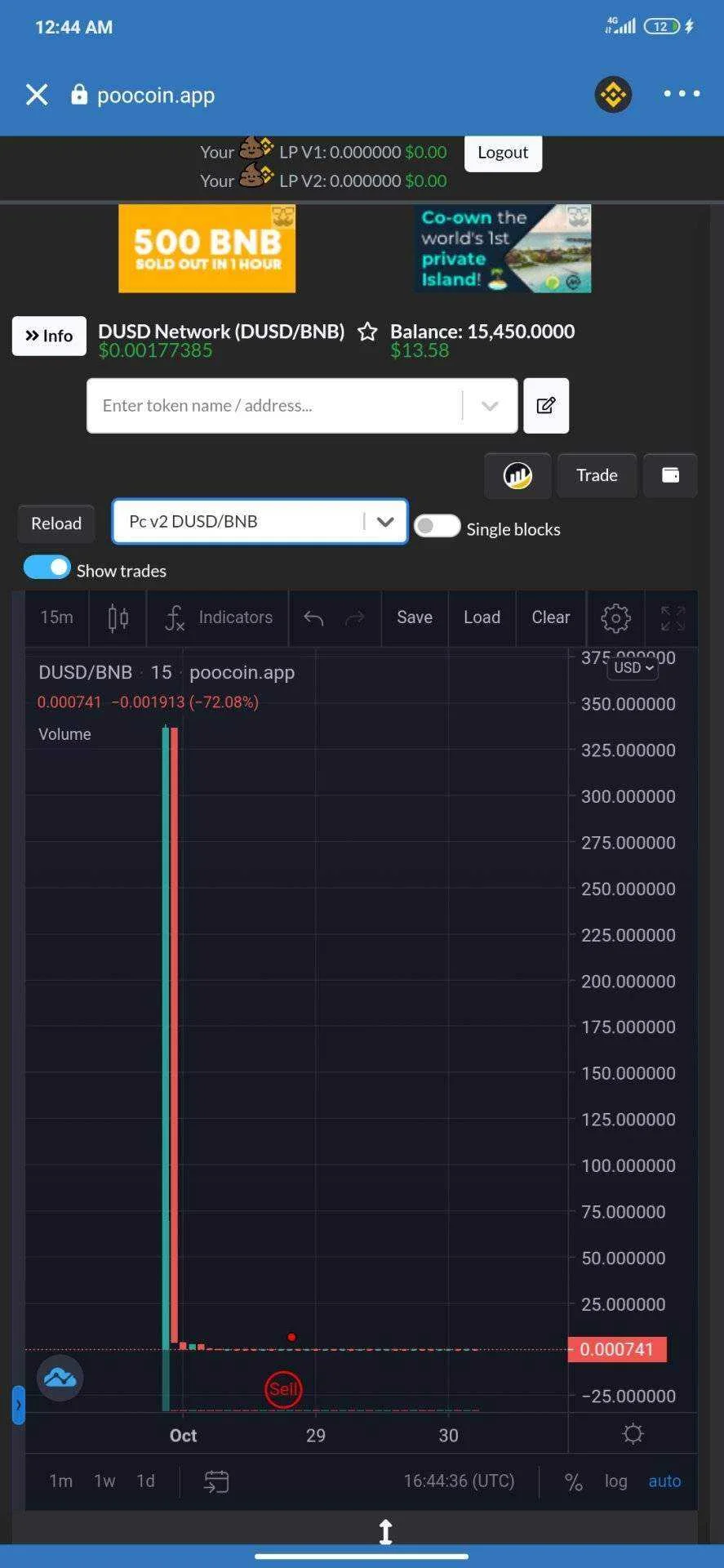Select the chart view icon button
Screen dimensions: 724x1568
[x=517, y=475]
